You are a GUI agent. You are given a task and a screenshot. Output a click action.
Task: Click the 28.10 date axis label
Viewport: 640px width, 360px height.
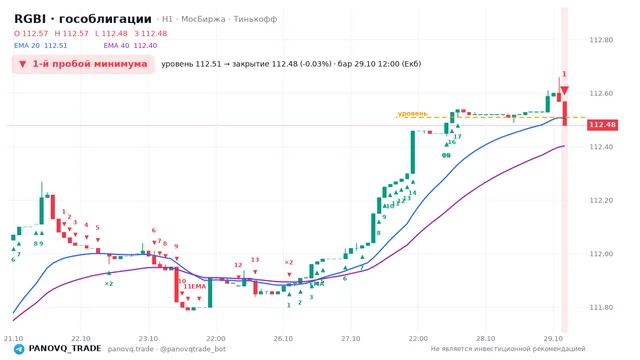(486, 339)
